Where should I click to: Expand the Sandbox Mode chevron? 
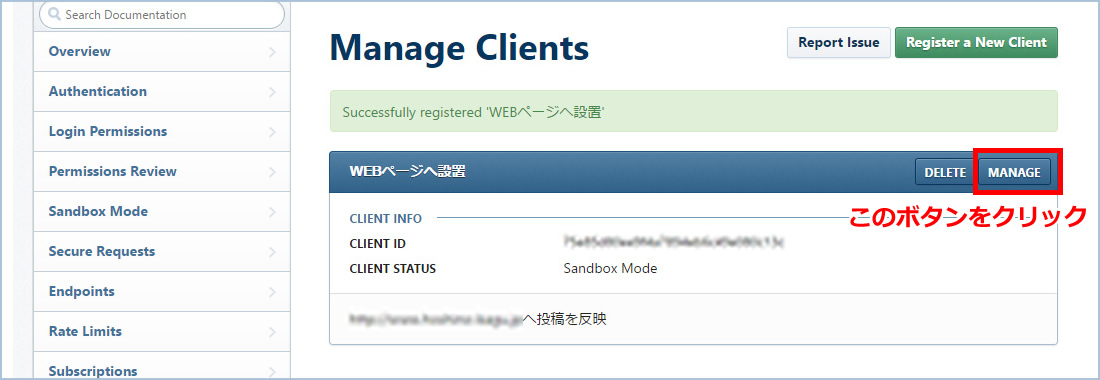[272, 212]
